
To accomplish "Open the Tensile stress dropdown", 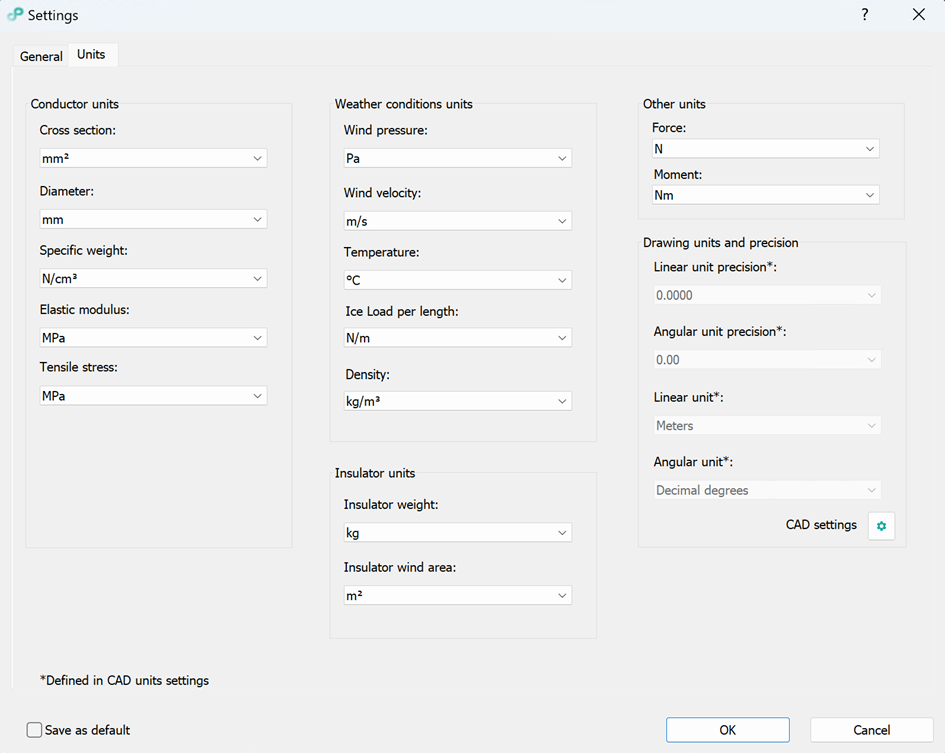I will click(x=152, y=396).
